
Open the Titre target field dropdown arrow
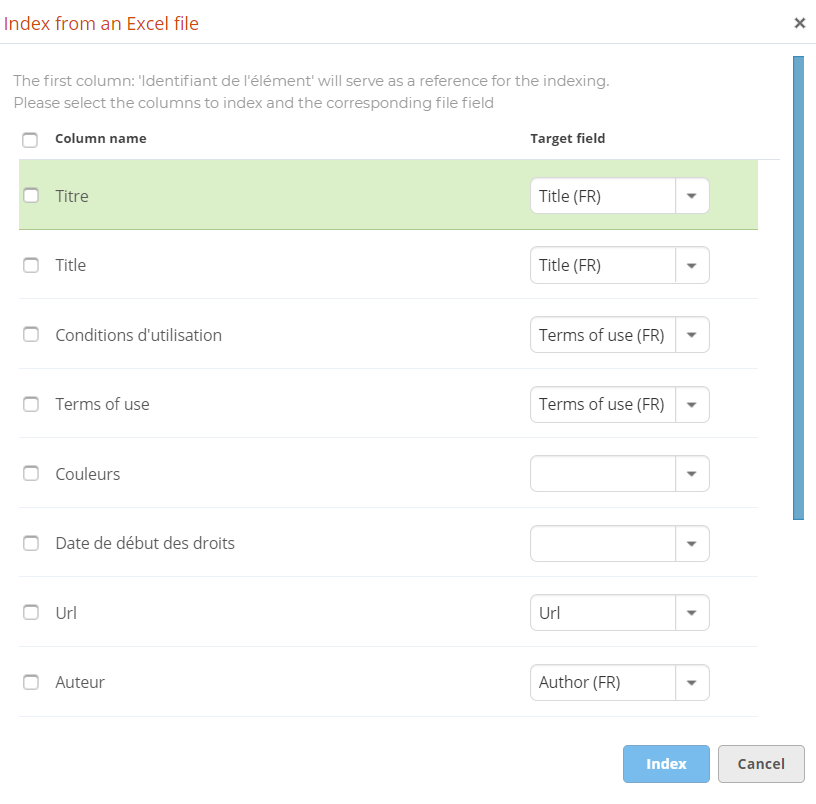pyautogui.click(x=692, y=196)
